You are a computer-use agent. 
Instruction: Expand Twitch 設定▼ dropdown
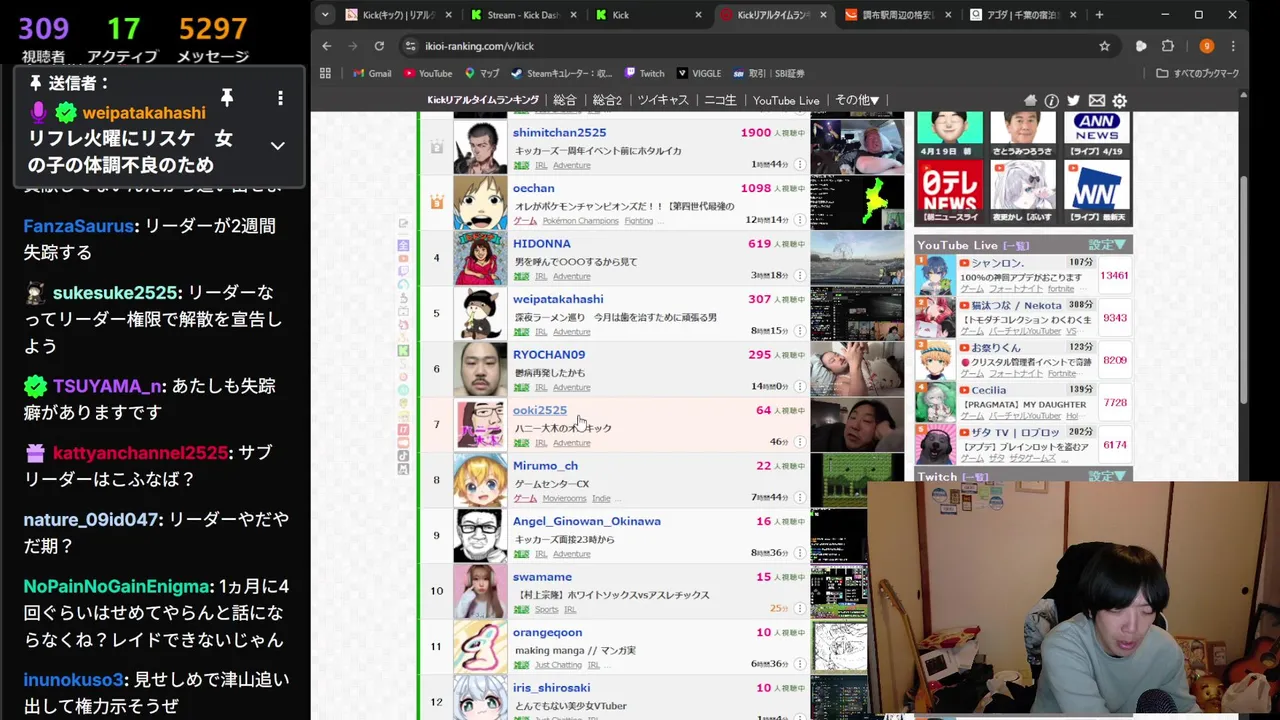coord(1107,476)
